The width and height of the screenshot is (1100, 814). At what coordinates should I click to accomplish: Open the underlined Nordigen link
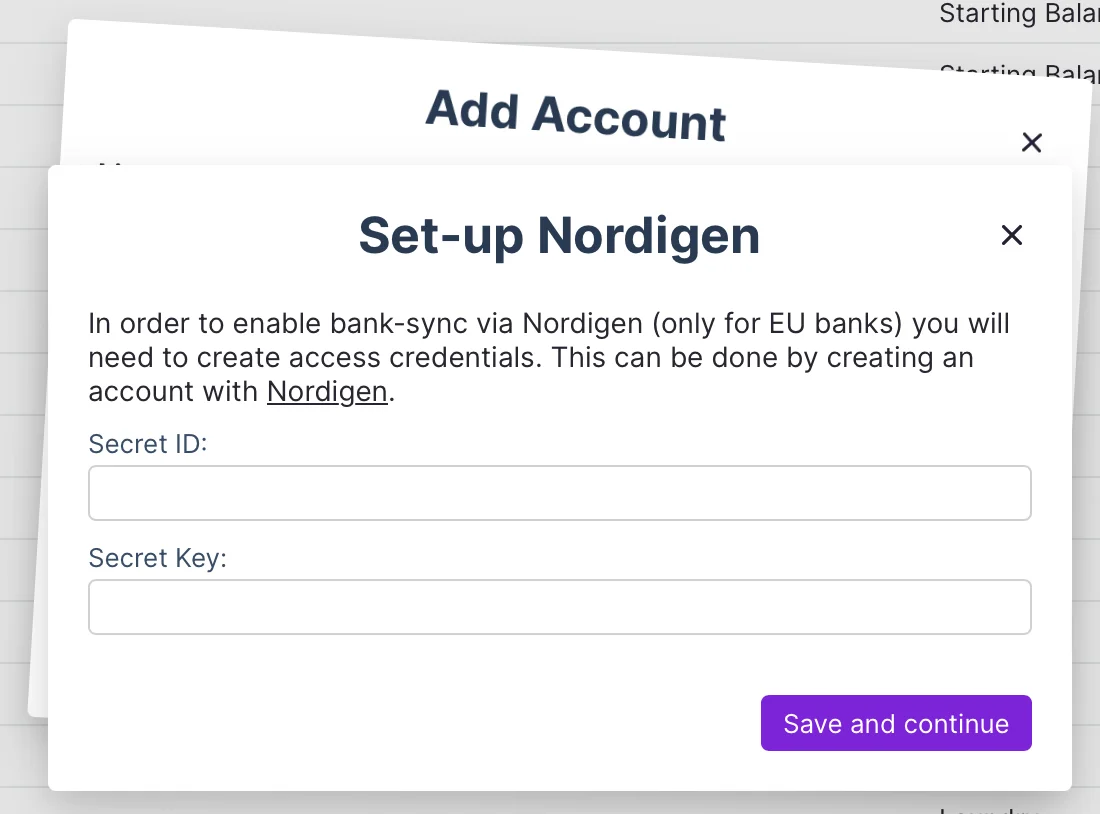(x=327, y=392)
